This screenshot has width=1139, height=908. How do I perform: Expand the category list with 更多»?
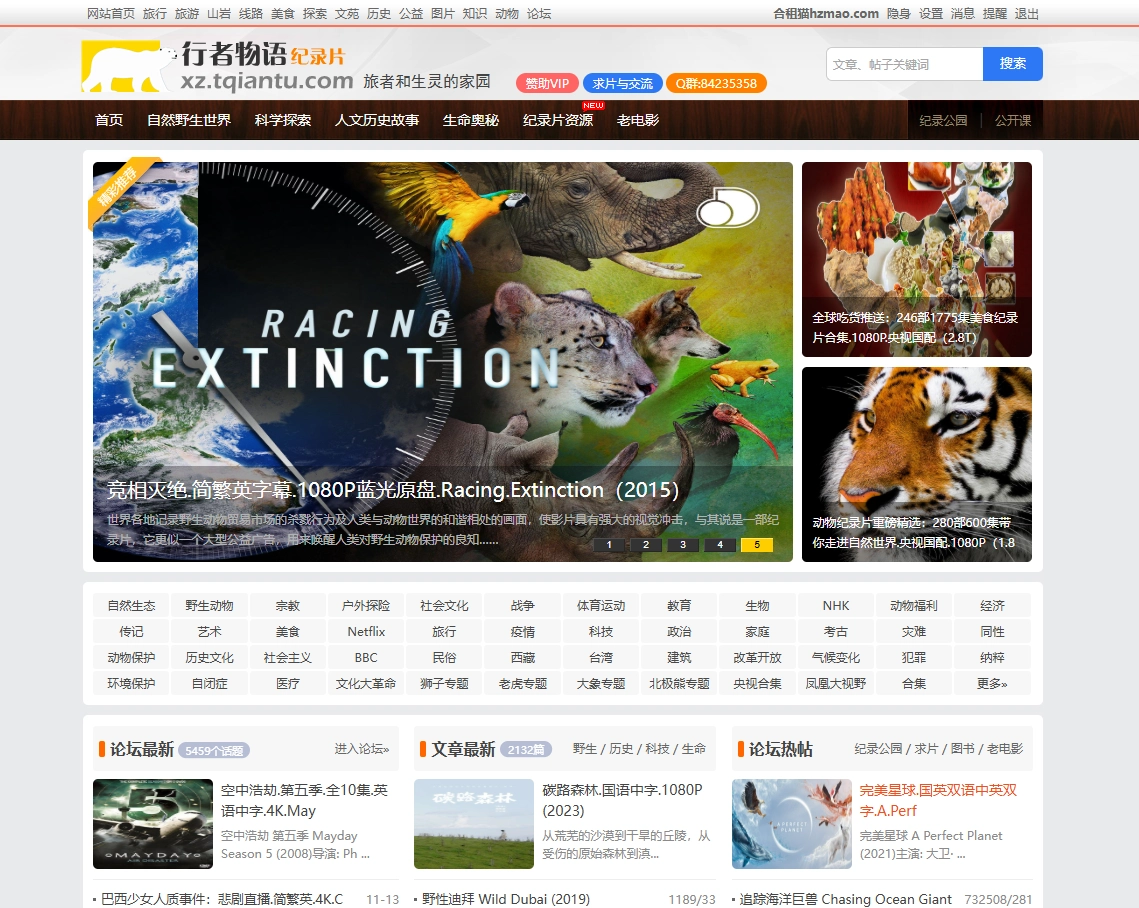[991, 684]
